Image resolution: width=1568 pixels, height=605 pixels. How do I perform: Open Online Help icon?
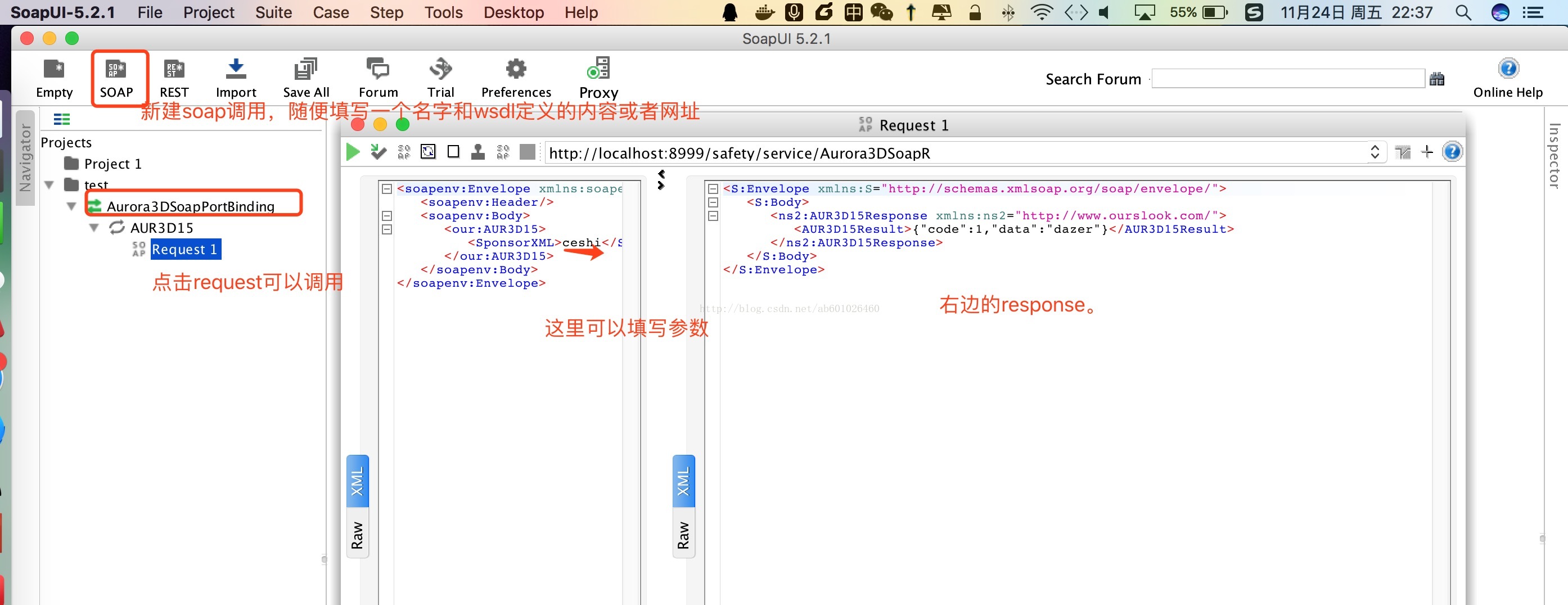(1508, 78)
